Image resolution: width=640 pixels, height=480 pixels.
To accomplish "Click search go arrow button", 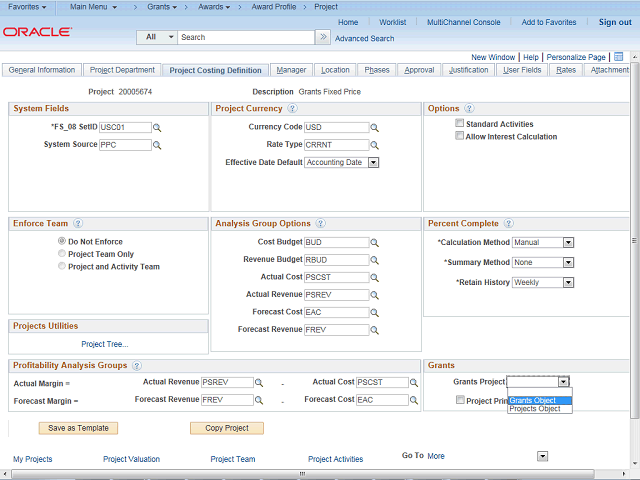I will click(322, 37).
